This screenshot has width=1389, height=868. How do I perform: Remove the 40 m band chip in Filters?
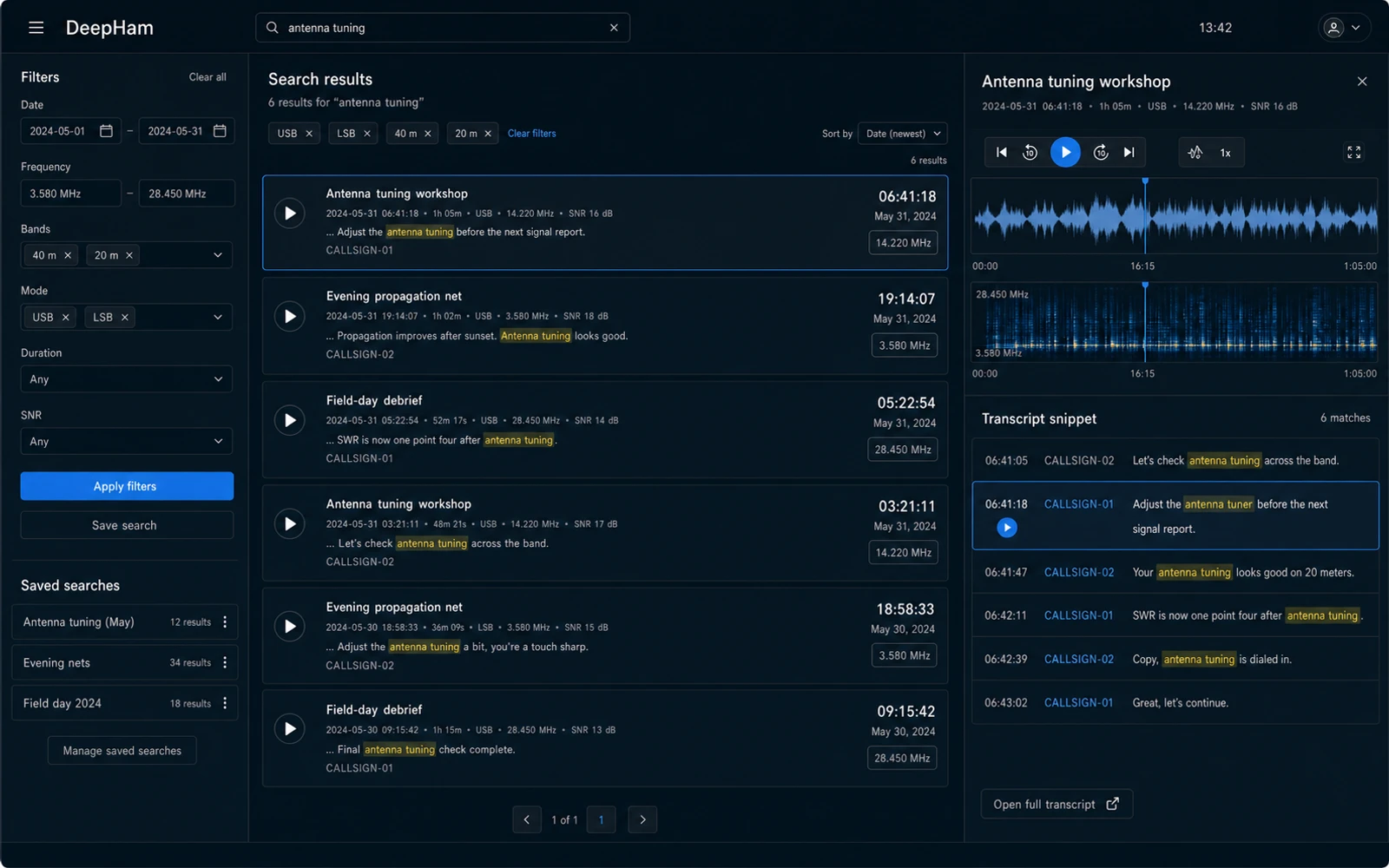tap(68, 255)
